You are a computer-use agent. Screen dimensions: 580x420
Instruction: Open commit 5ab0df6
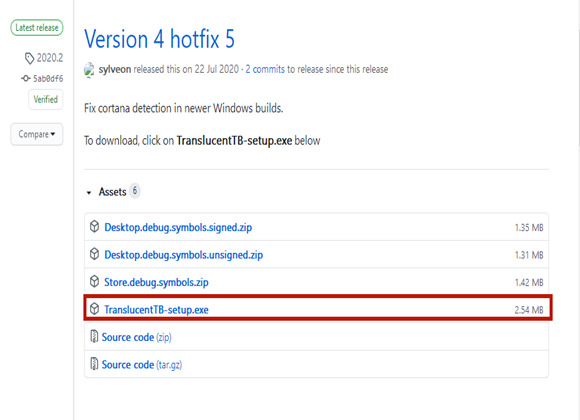point(48,78)
